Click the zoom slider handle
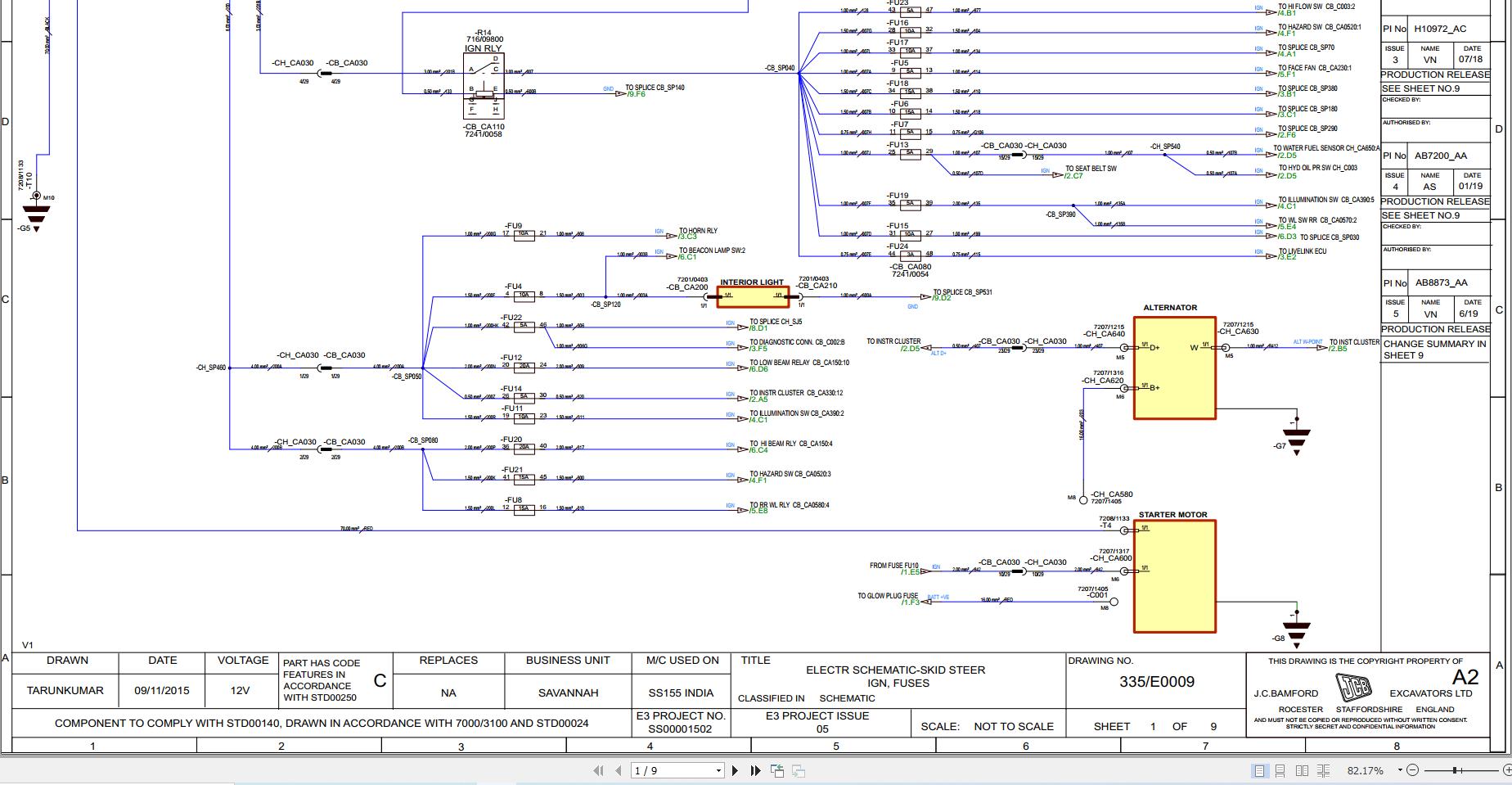Screen dimensions: 1512x785 [1456, 770]
